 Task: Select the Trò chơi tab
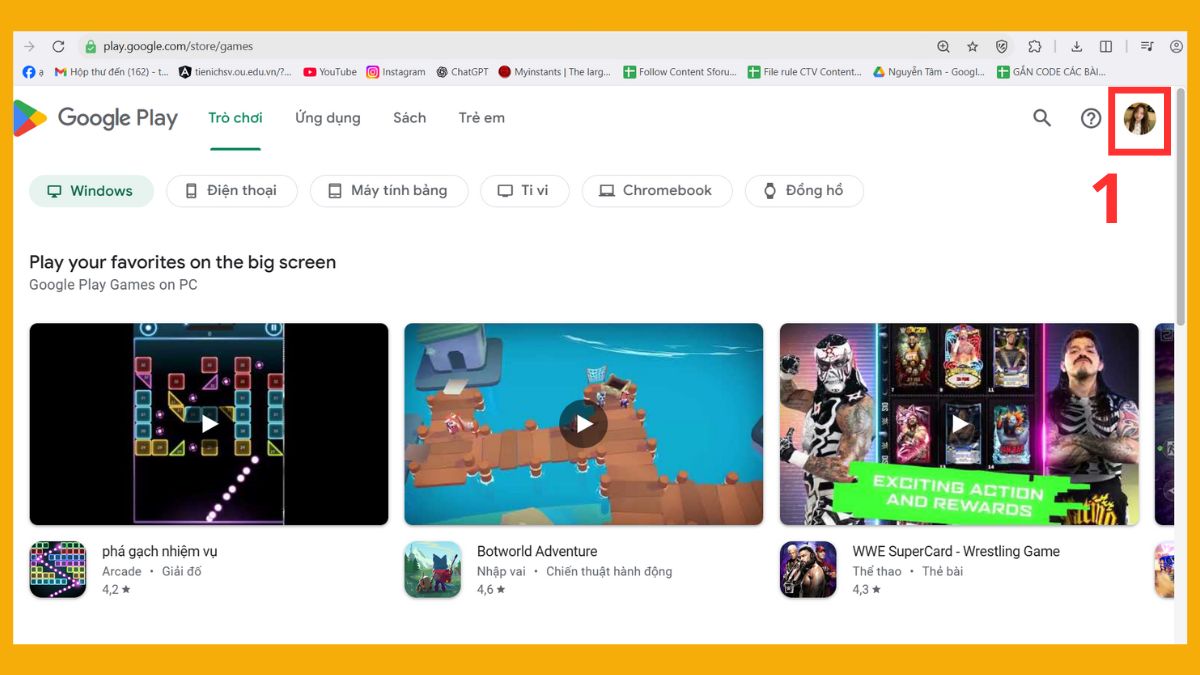point(235,118)
